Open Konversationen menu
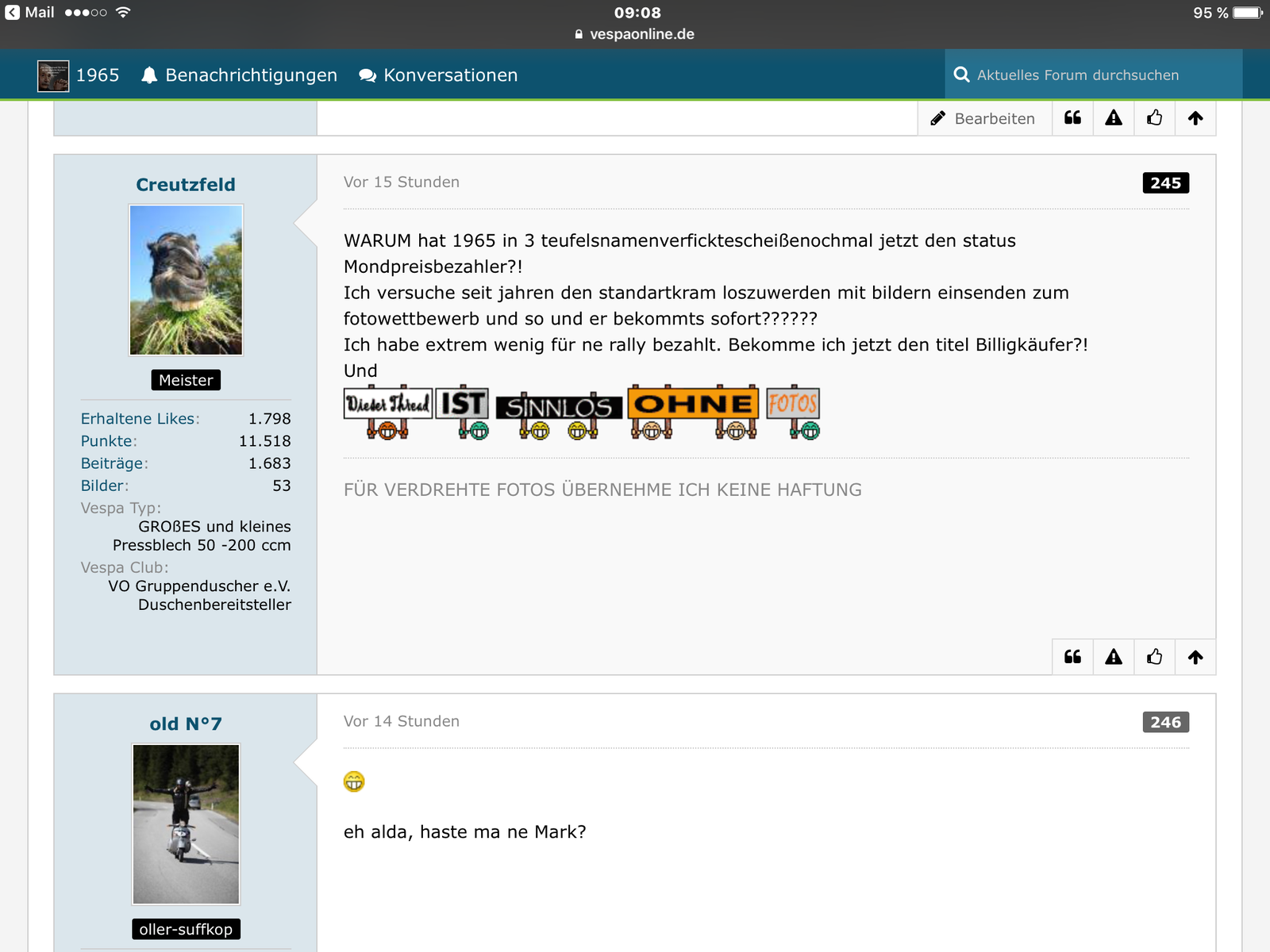 [x=438, y=75]
